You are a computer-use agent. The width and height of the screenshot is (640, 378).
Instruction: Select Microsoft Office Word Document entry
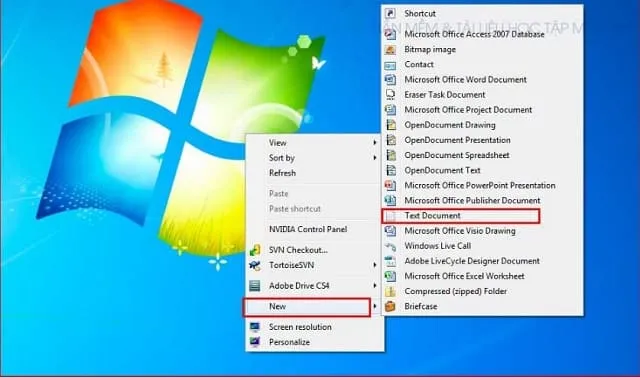click(482, 80)
